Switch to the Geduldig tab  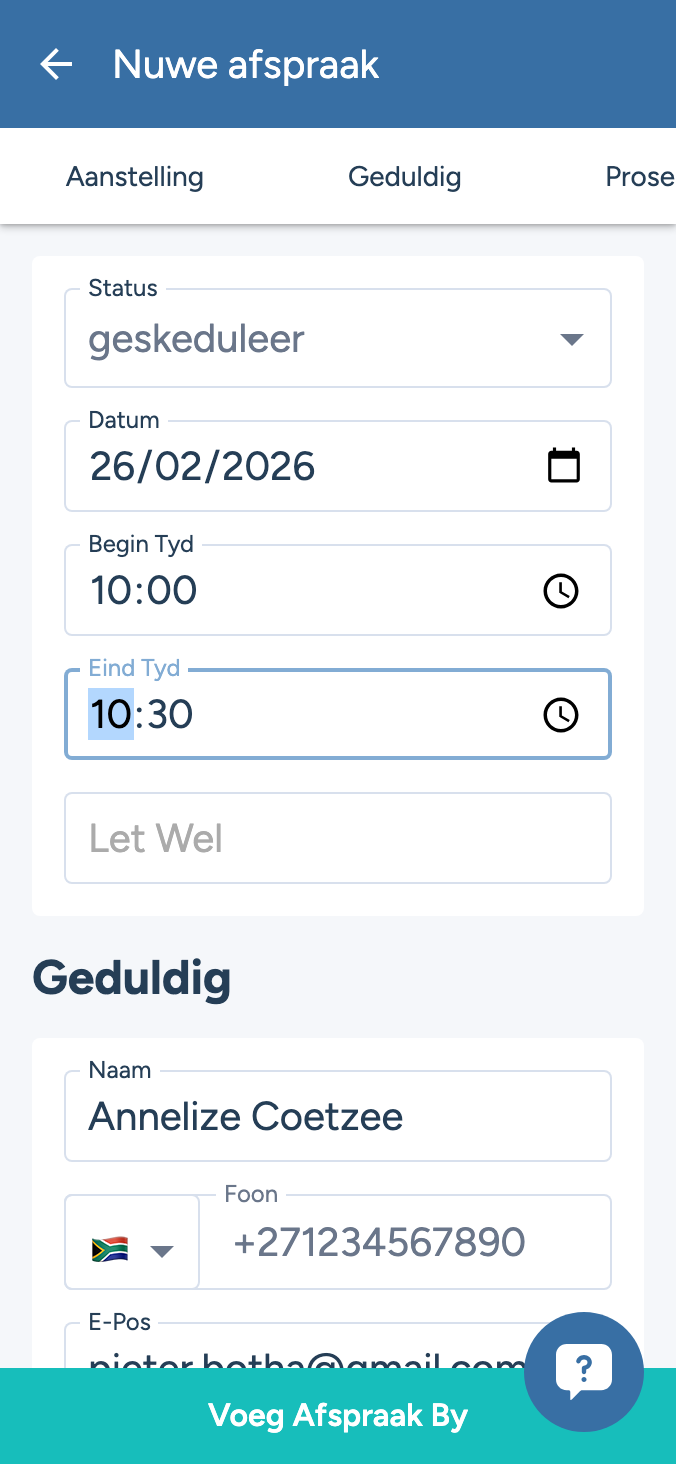[x=404, y=177]
